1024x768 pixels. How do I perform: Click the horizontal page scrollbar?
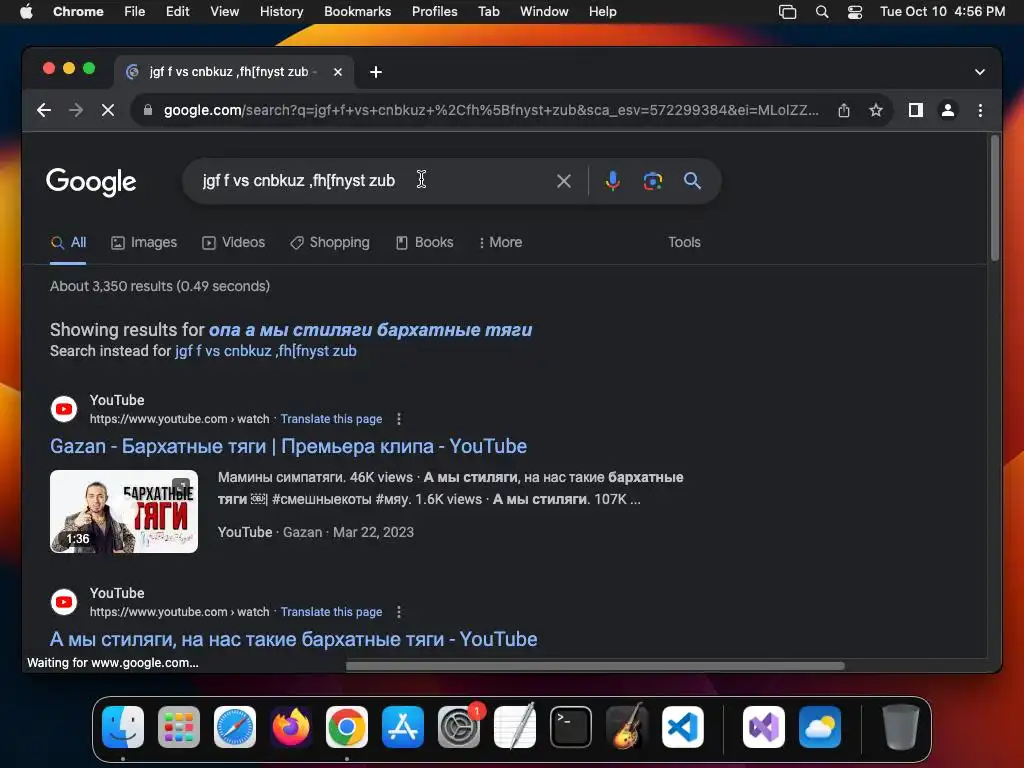[595, 666]
